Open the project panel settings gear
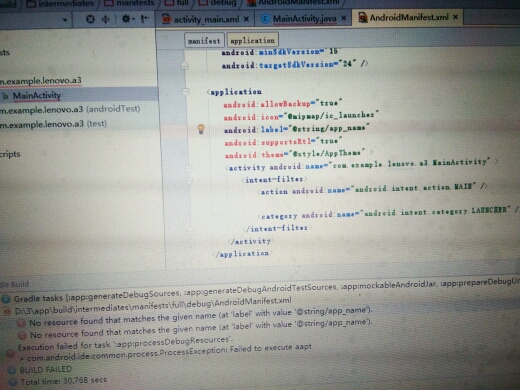Screen dimensions: 520x390 click(127, 19)
